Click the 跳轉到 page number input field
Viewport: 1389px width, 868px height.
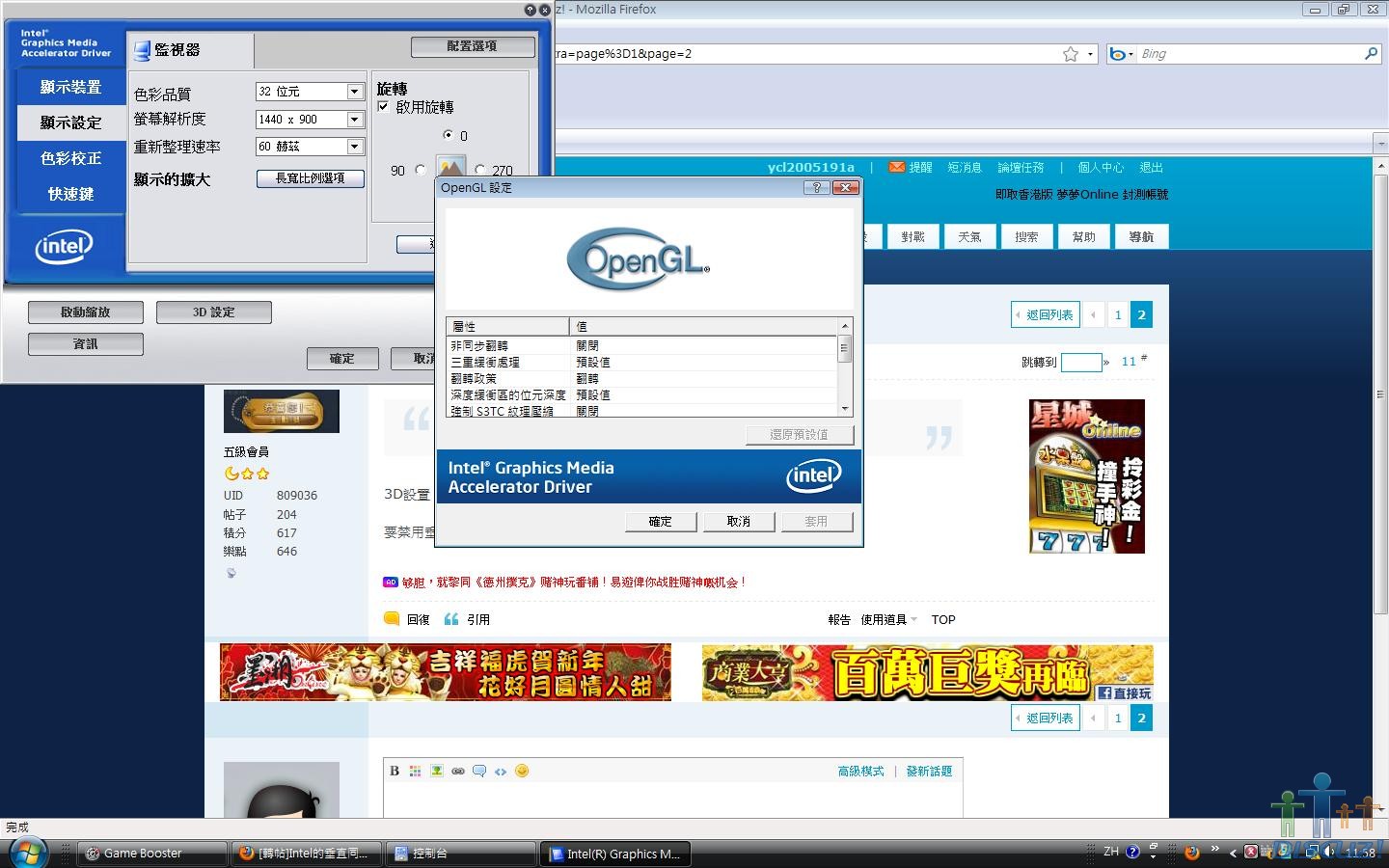(x=1081, y=363)
